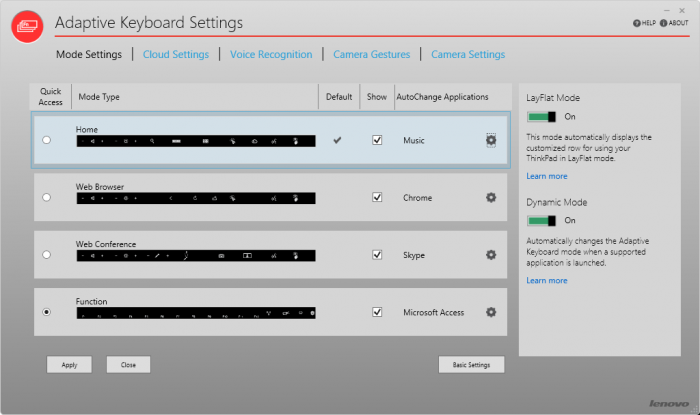Viewport: 700px width, 415px height.
Task: Open settings gear for Home mode
Action: [x=490, y=141]
